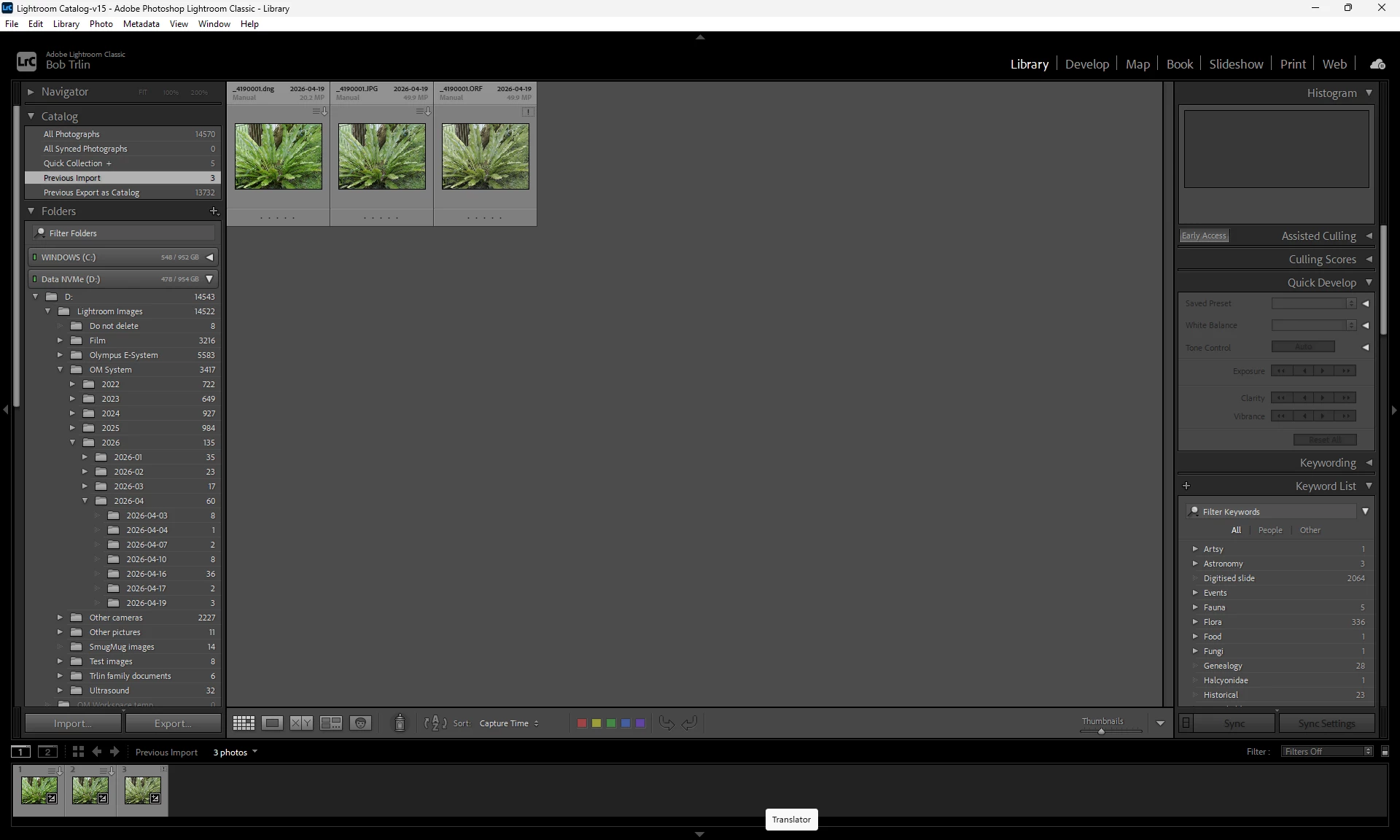Show the secondary display window button
This screenshot has width=1400, height=840.
(x=47, y=752)
